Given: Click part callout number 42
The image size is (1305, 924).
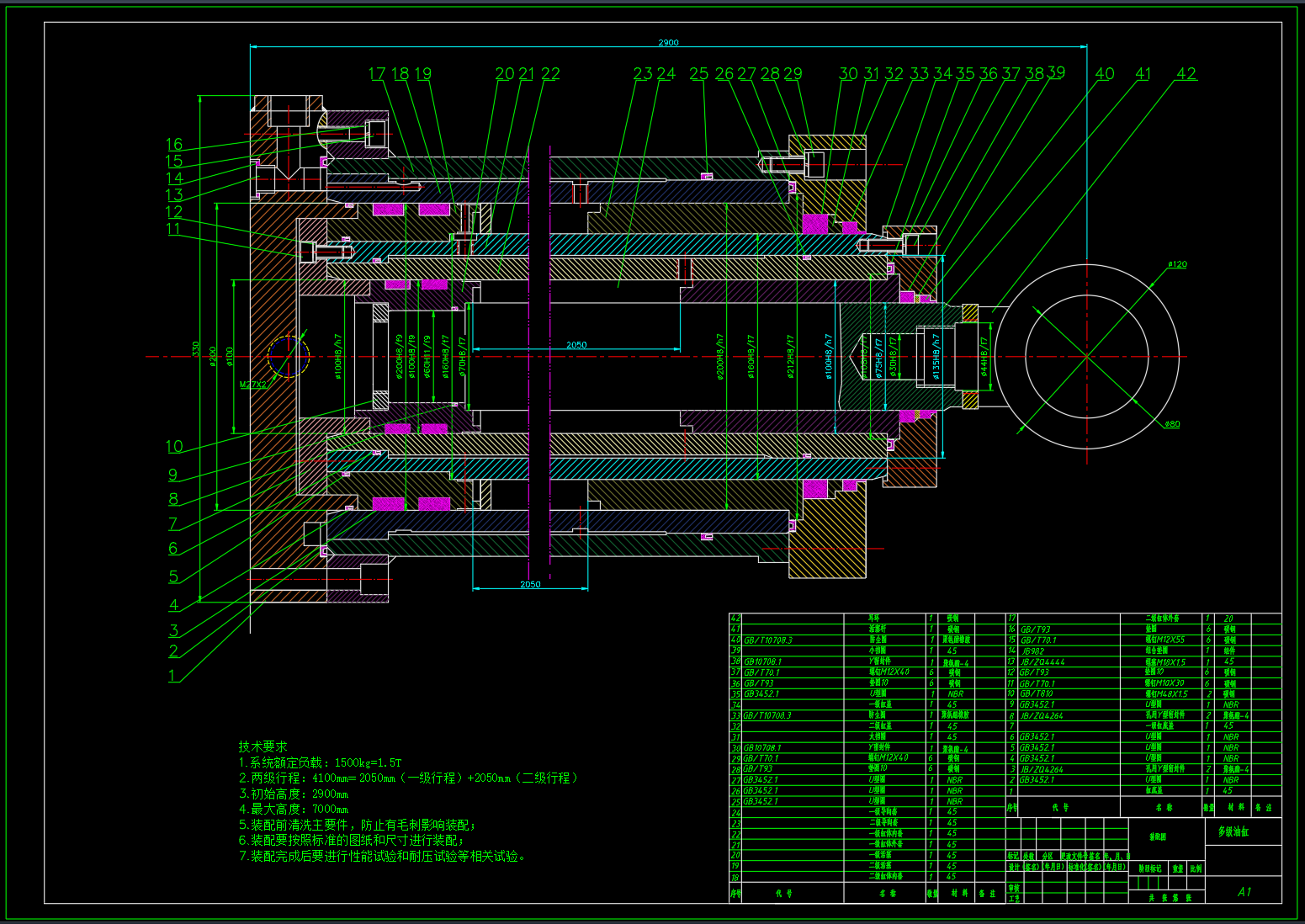Looking at the screenshot, I should pos(1186,74).
